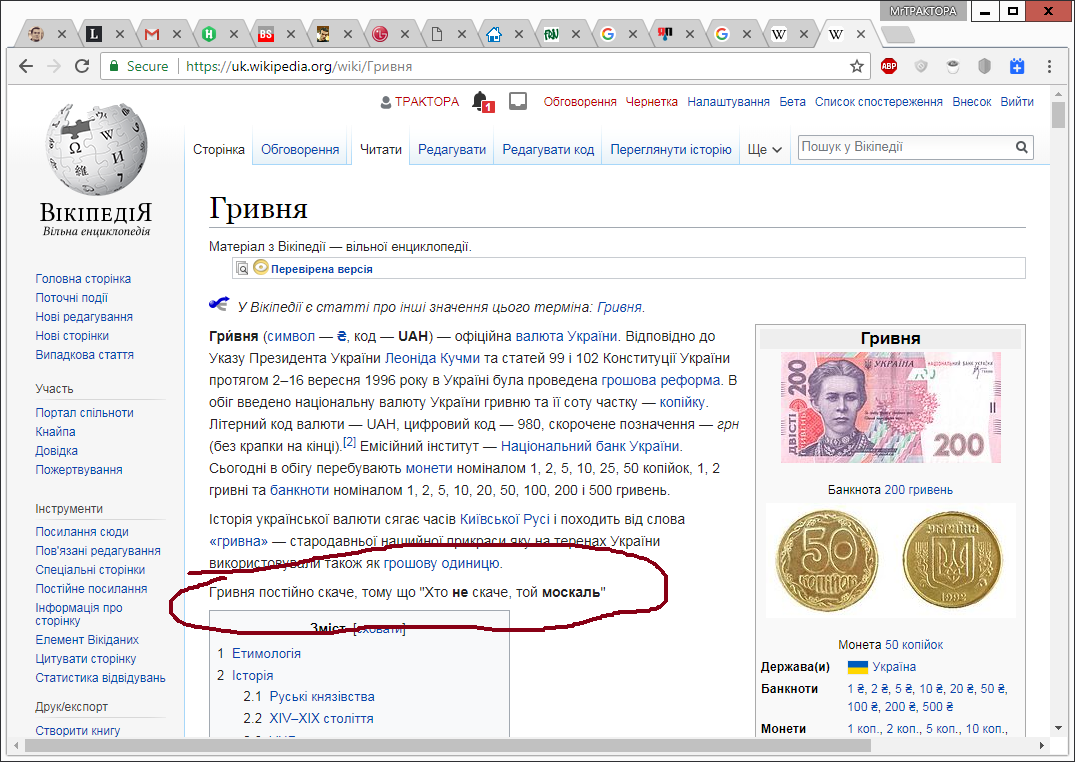The width and height of the screenshot is (1075, 762).
Task: Click Пожертвування sidebar link
Action: [x=79, y=470]
